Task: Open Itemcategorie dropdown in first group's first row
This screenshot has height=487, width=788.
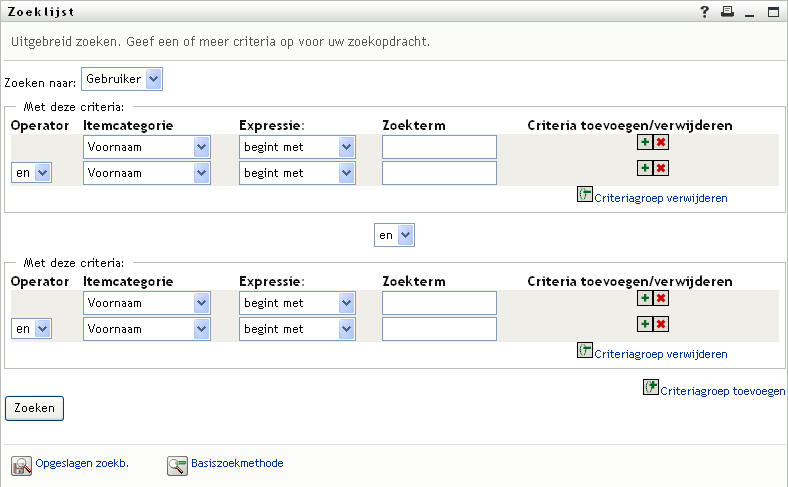Action: tap(147, 147)
